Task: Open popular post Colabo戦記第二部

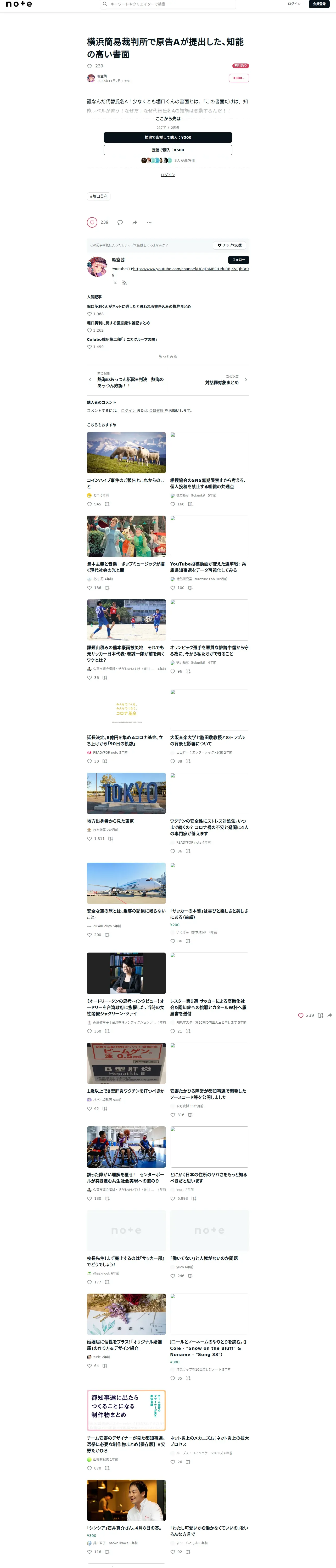Action: pos(122,340)
